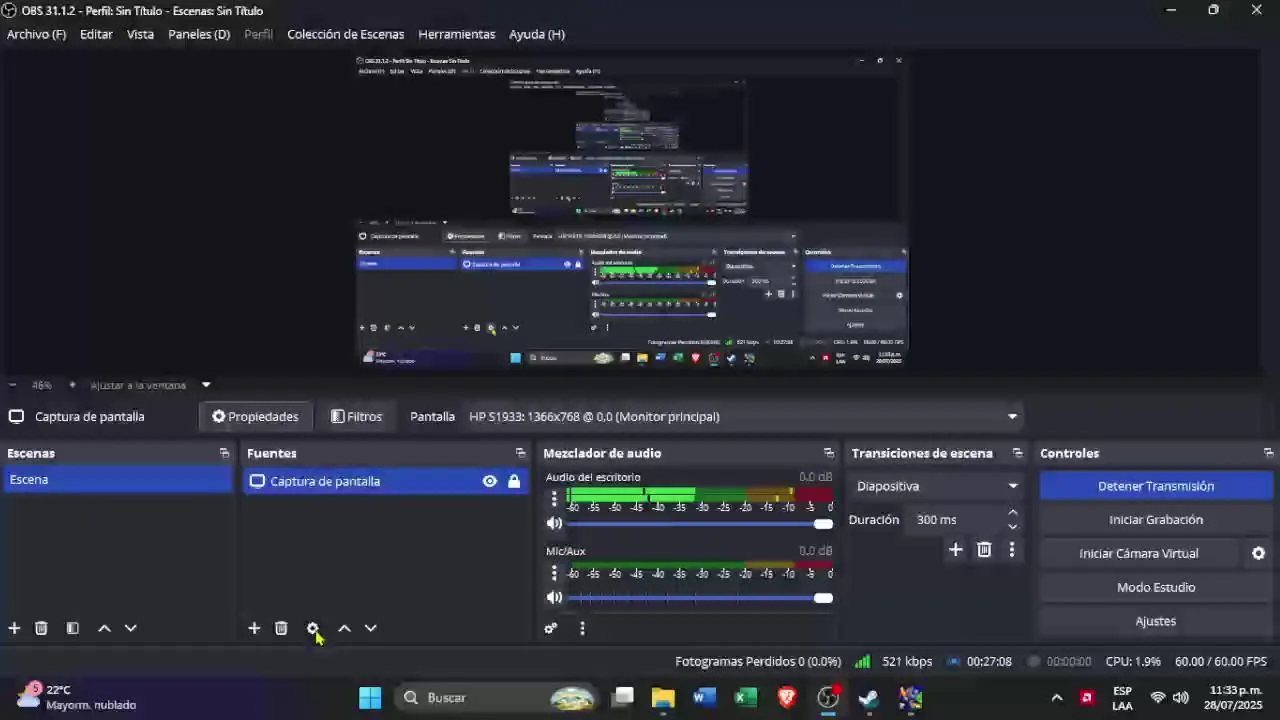Select Escena in scenes list
The image size is (1280, 720).
[x=118, y=480]
